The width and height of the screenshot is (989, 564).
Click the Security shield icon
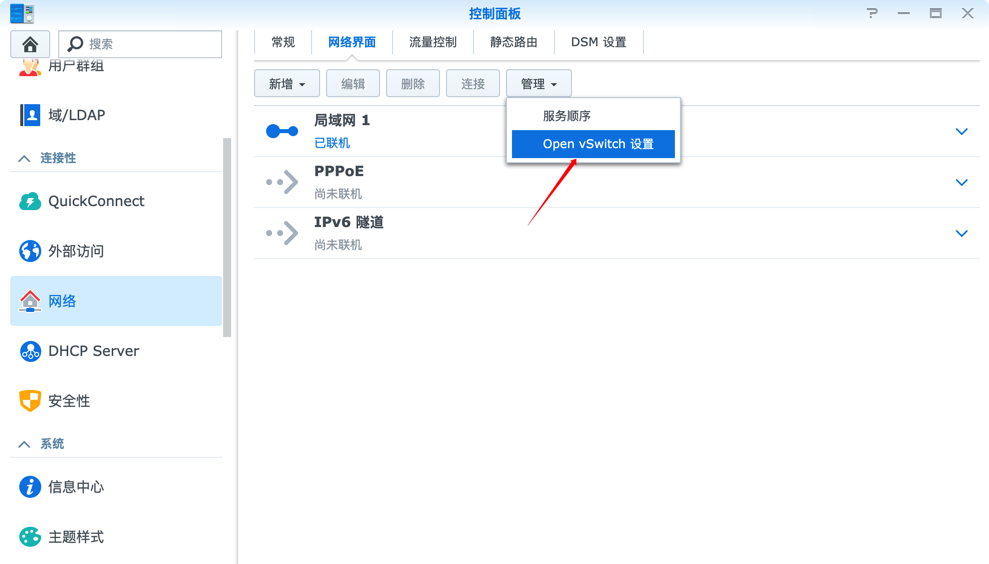point(30,401)
